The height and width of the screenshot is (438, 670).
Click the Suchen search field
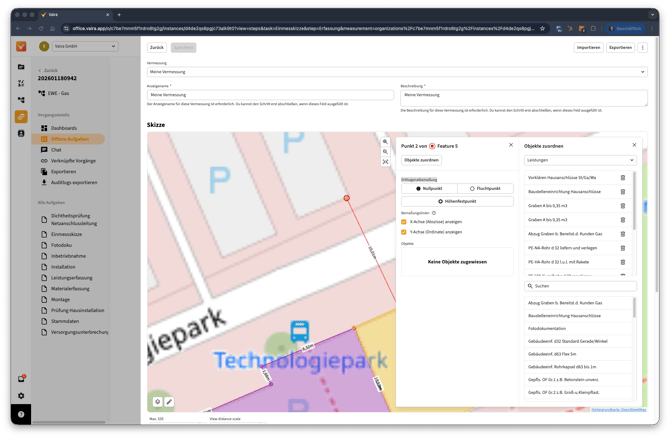coord(580,286)
